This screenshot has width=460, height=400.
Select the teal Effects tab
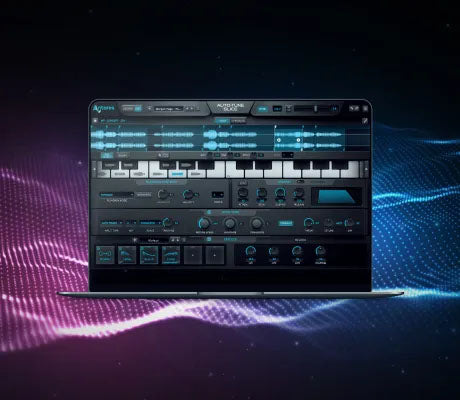230,239
